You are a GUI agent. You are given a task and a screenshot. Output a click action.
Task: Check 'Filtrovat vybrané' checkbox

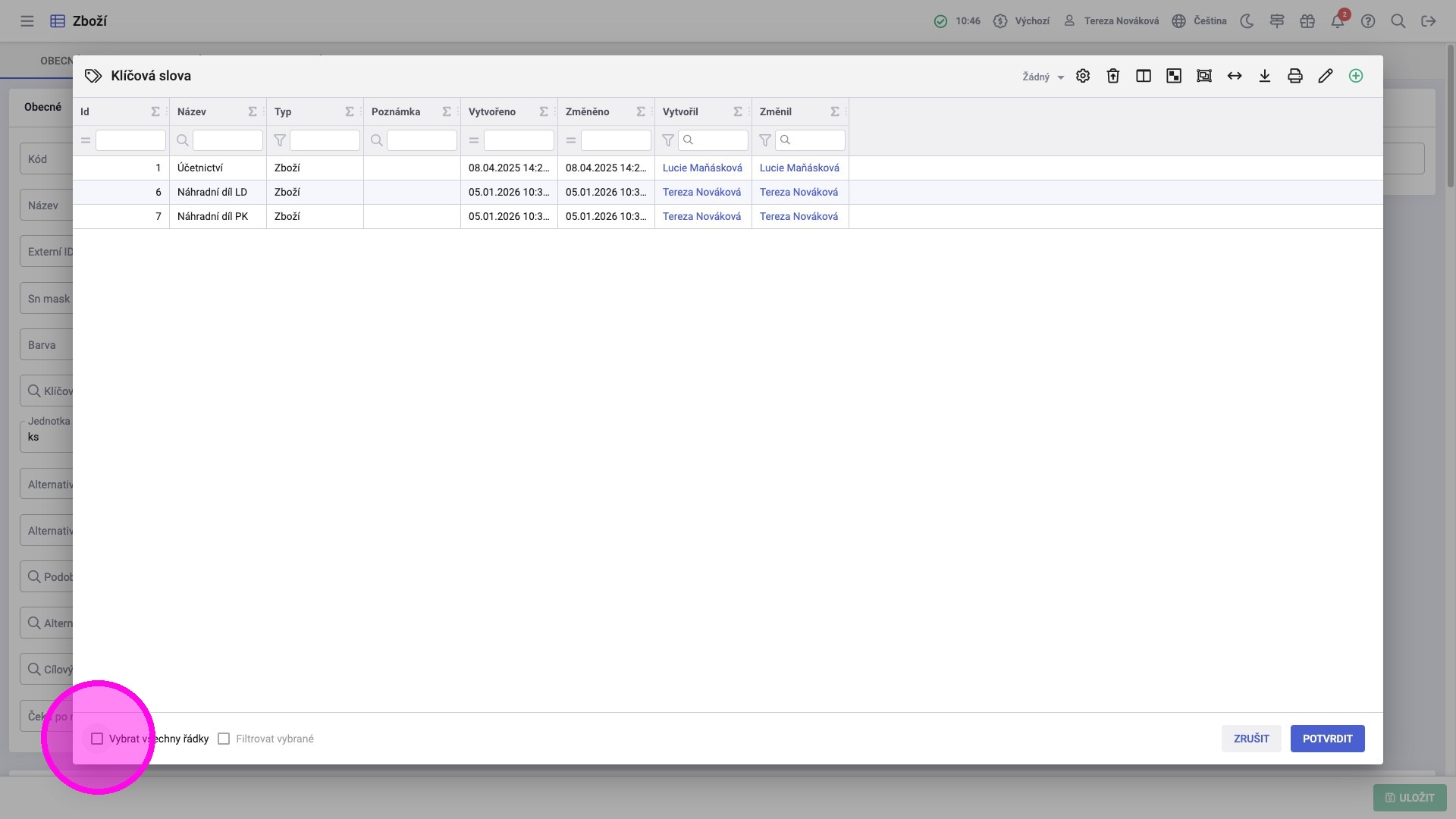(x=224, y=739)
